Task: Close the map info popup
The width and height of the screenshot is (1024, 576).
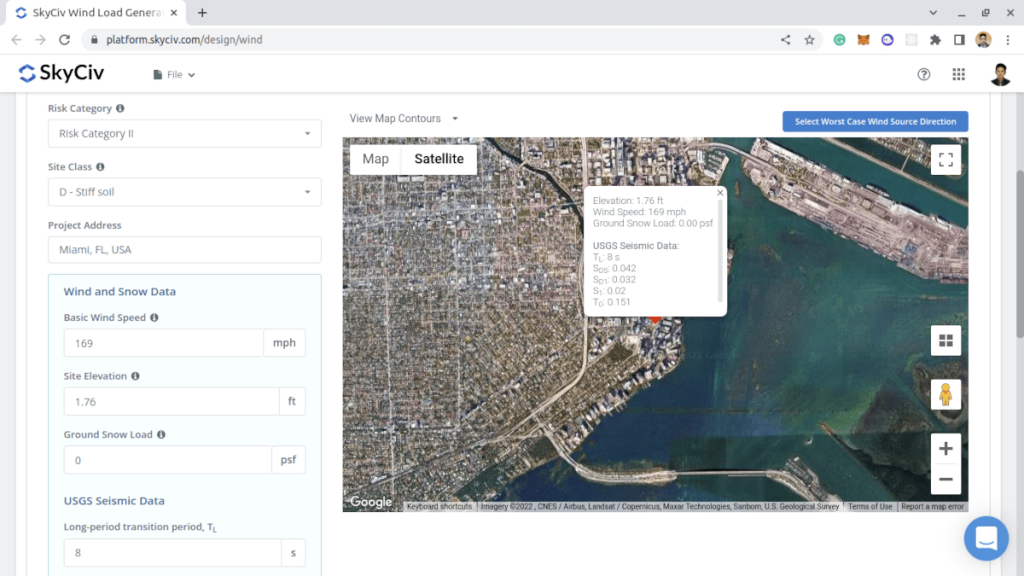Action: tap(720, 193)
